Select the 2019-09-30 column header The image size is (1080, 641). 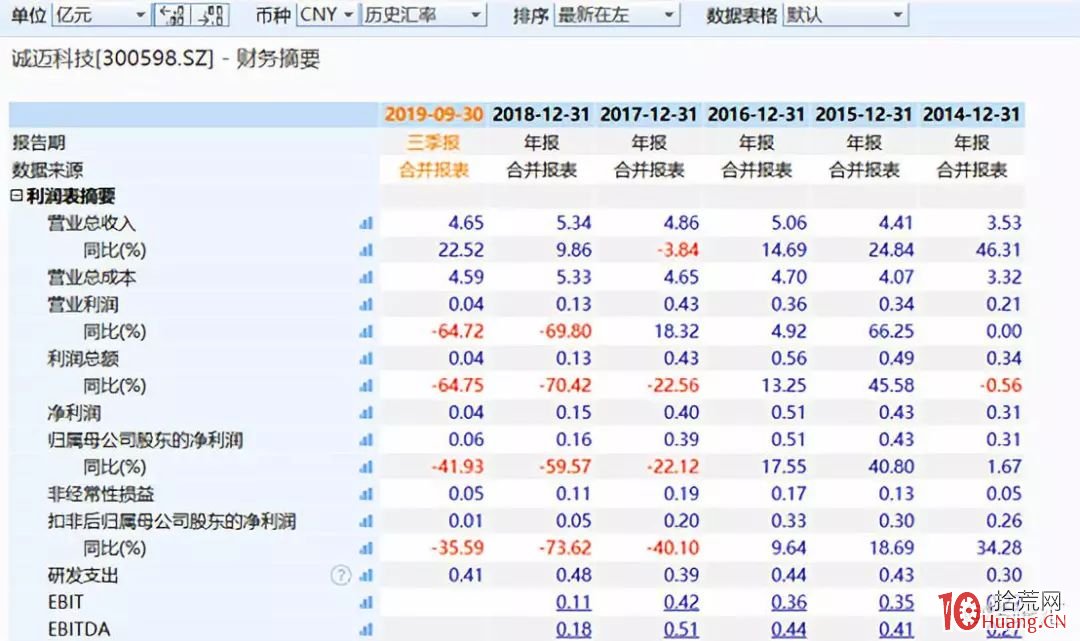(433, 114)
